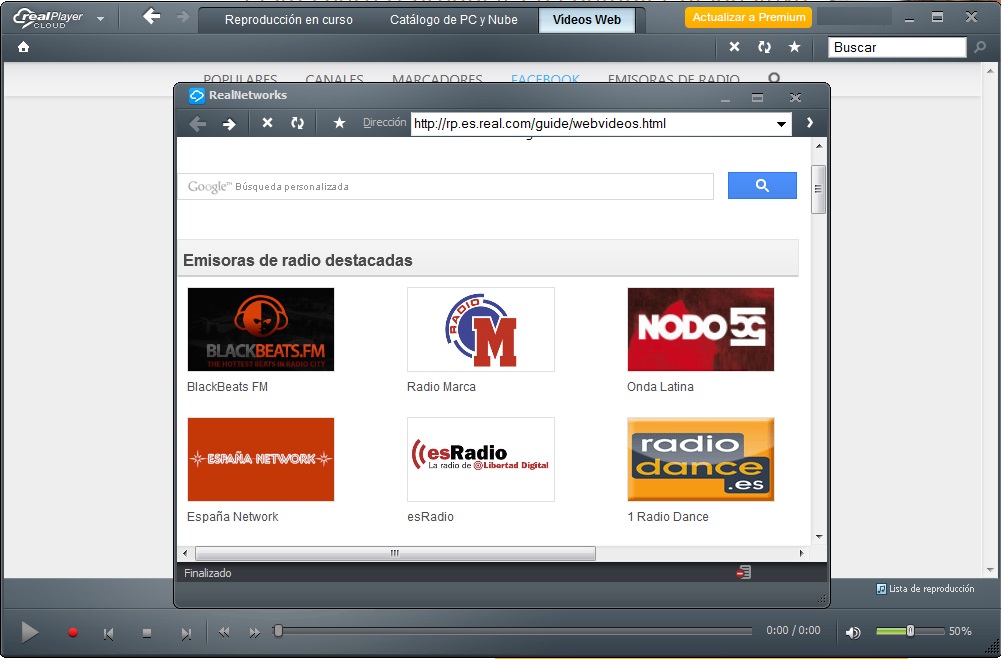Viewport: 1001px width, 659px height.
Task: Click the Stop playback button
Action: click(147, 633)
